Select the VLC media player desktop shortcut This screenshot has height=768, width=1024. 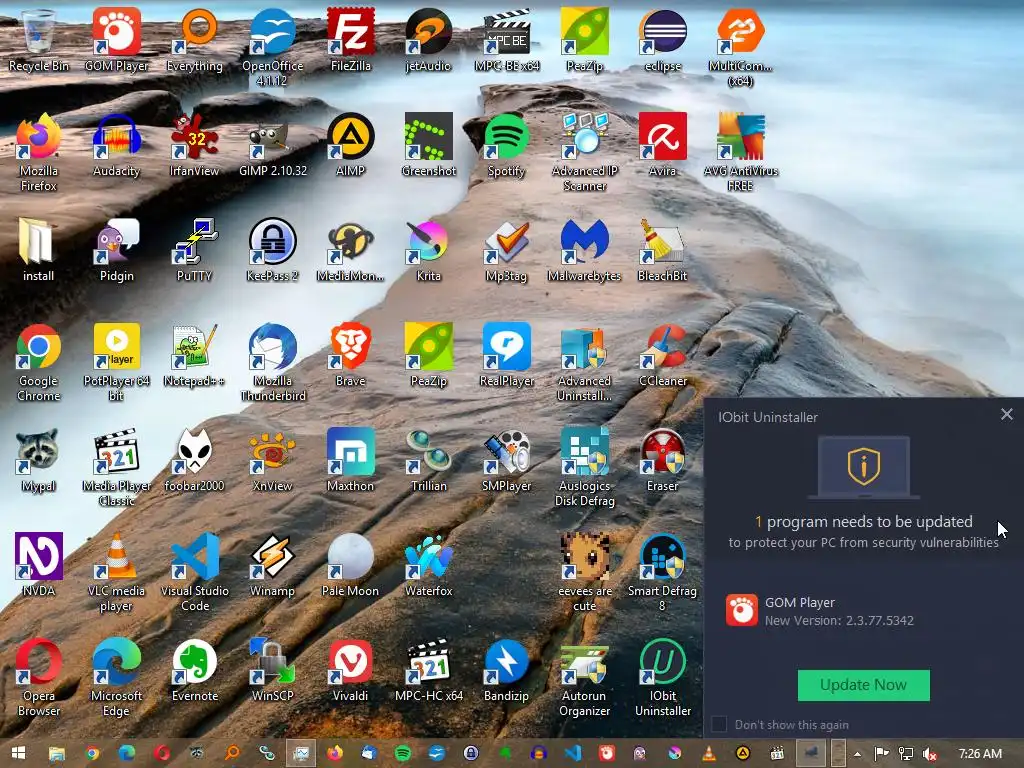pos(116,573)
